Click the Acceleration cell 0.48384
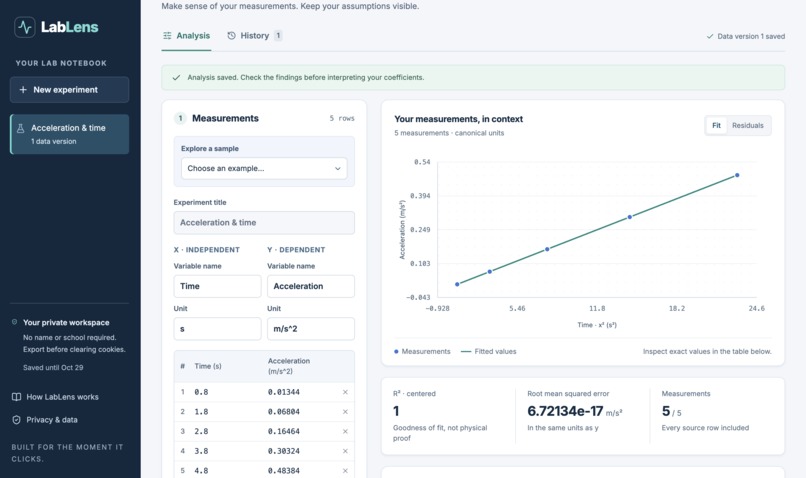This screenshot has height=478, width=806. click(x=284, y=470)
